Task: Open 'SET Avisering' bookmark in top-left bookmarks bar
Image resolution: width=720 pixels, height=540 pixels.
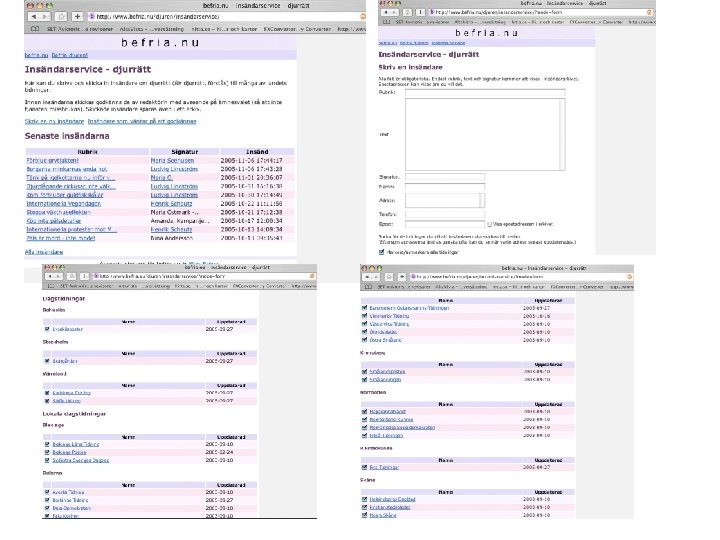Action: (80, 29)
